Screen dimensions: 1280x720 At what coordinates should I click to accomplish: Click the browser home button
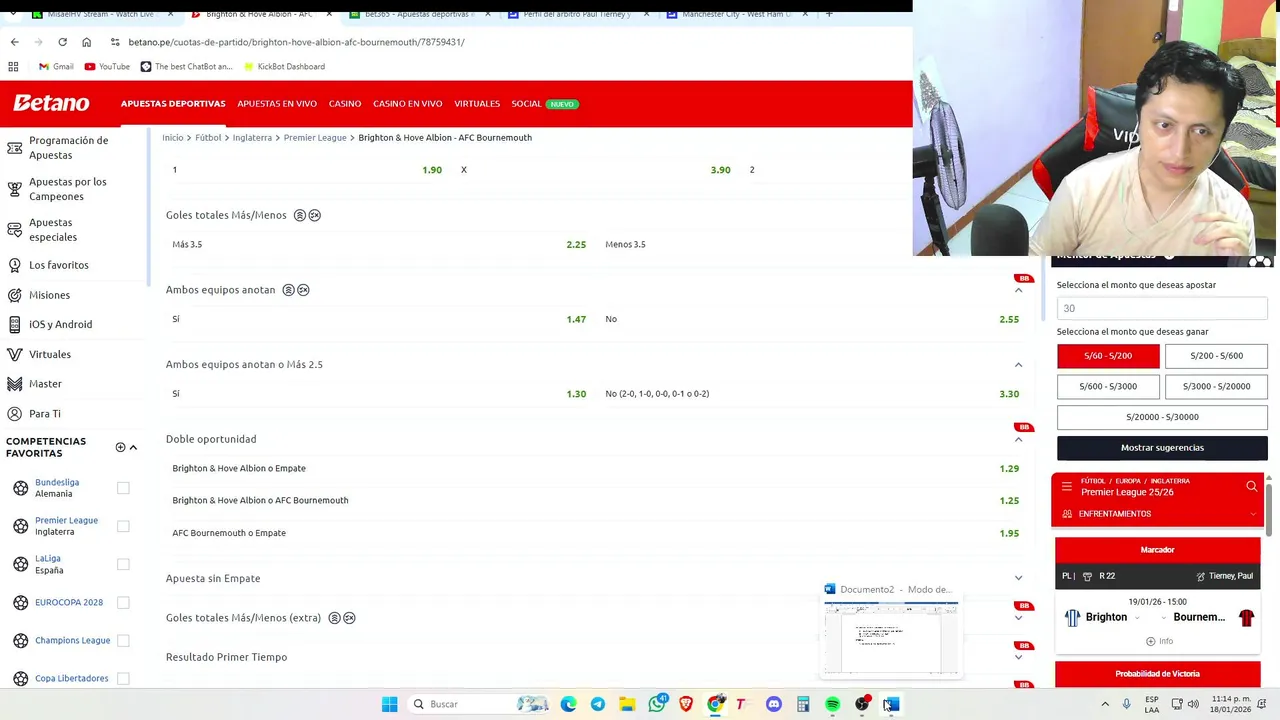click(x=86, y=42)
